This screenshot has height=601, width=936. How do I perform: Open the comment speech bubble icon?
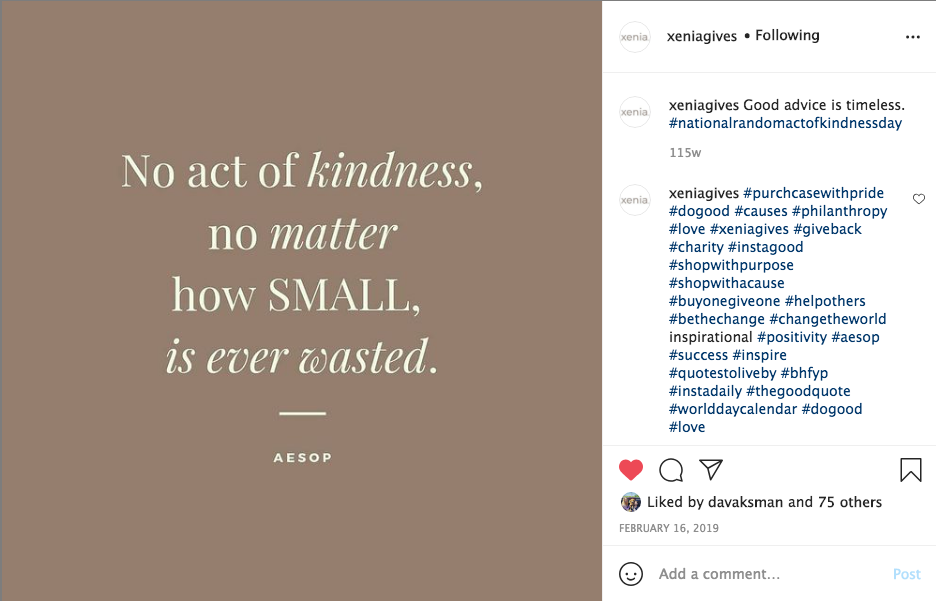point(671,470)
